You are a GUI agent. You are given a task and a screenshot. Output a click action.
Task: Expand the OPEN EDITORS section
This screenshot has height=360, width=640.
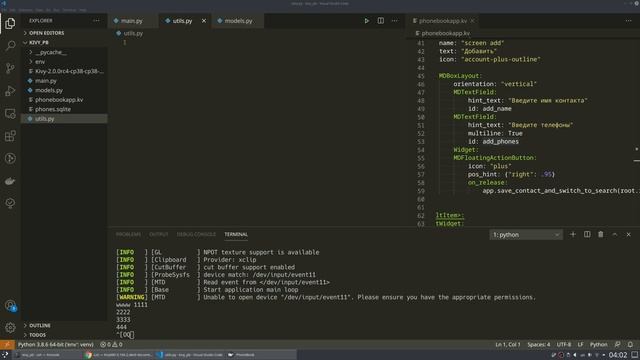point(46,33)
